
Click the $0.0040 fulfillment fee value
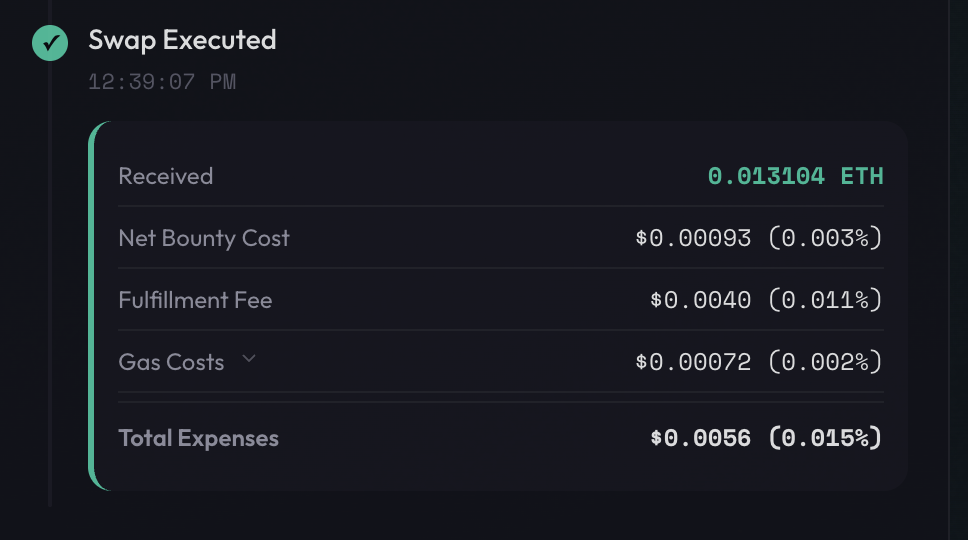click(x=700, y=300)
